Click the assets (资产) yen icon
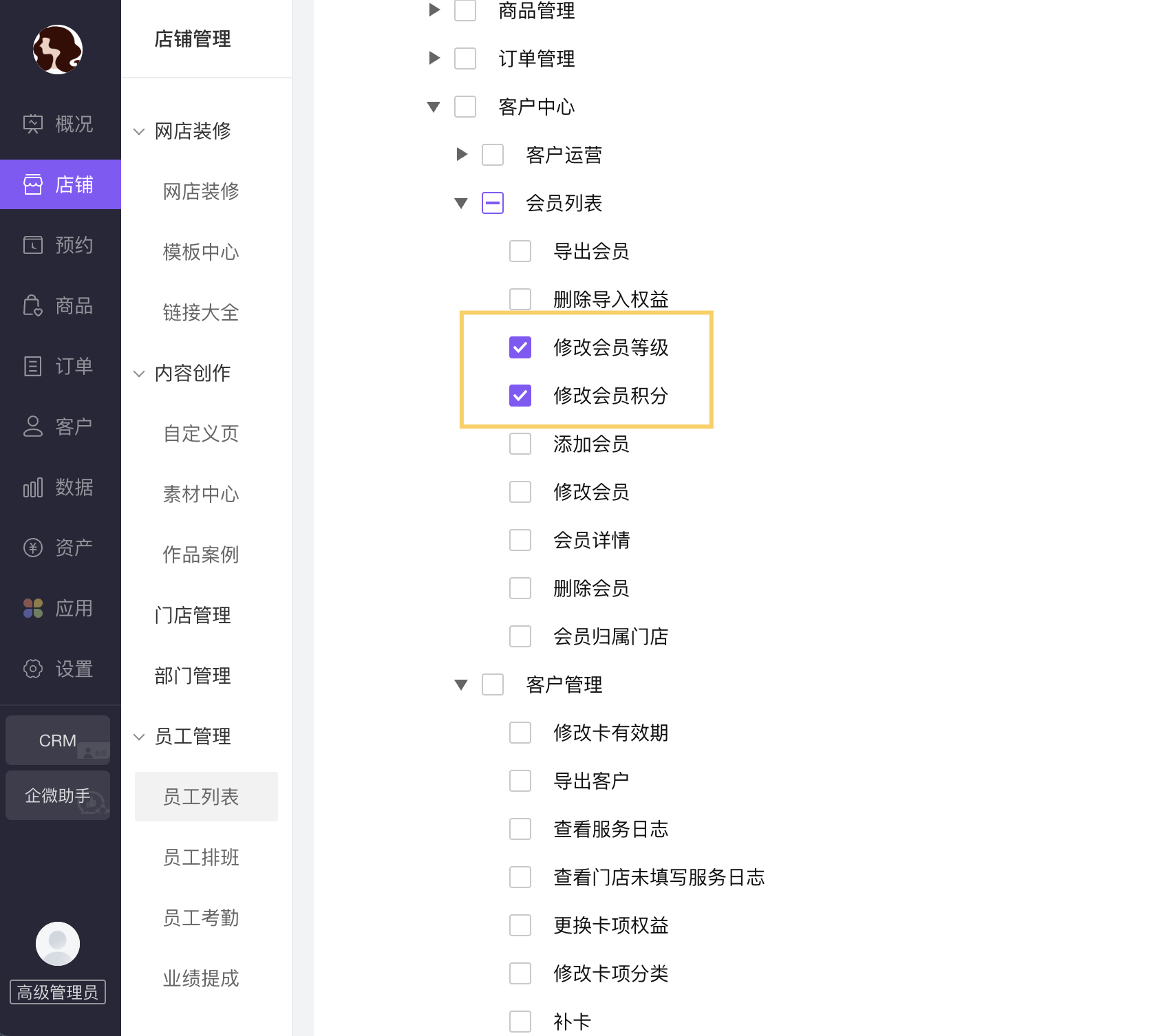Viewport: 1152px width, 1036px height. coord(33,548)
